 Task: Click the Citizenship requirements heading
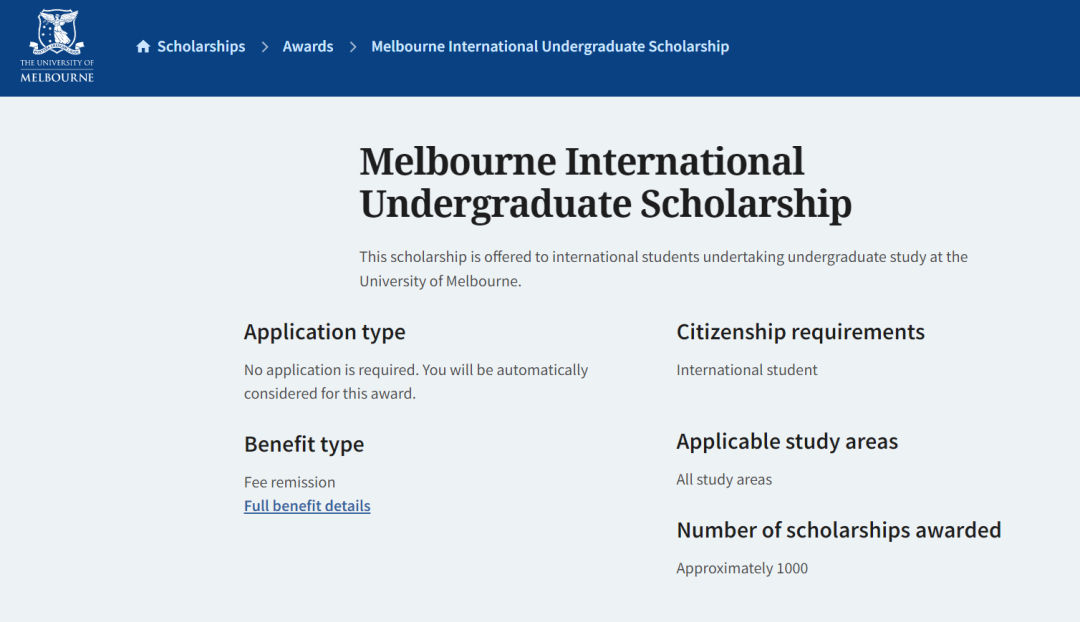click(800, 332)
